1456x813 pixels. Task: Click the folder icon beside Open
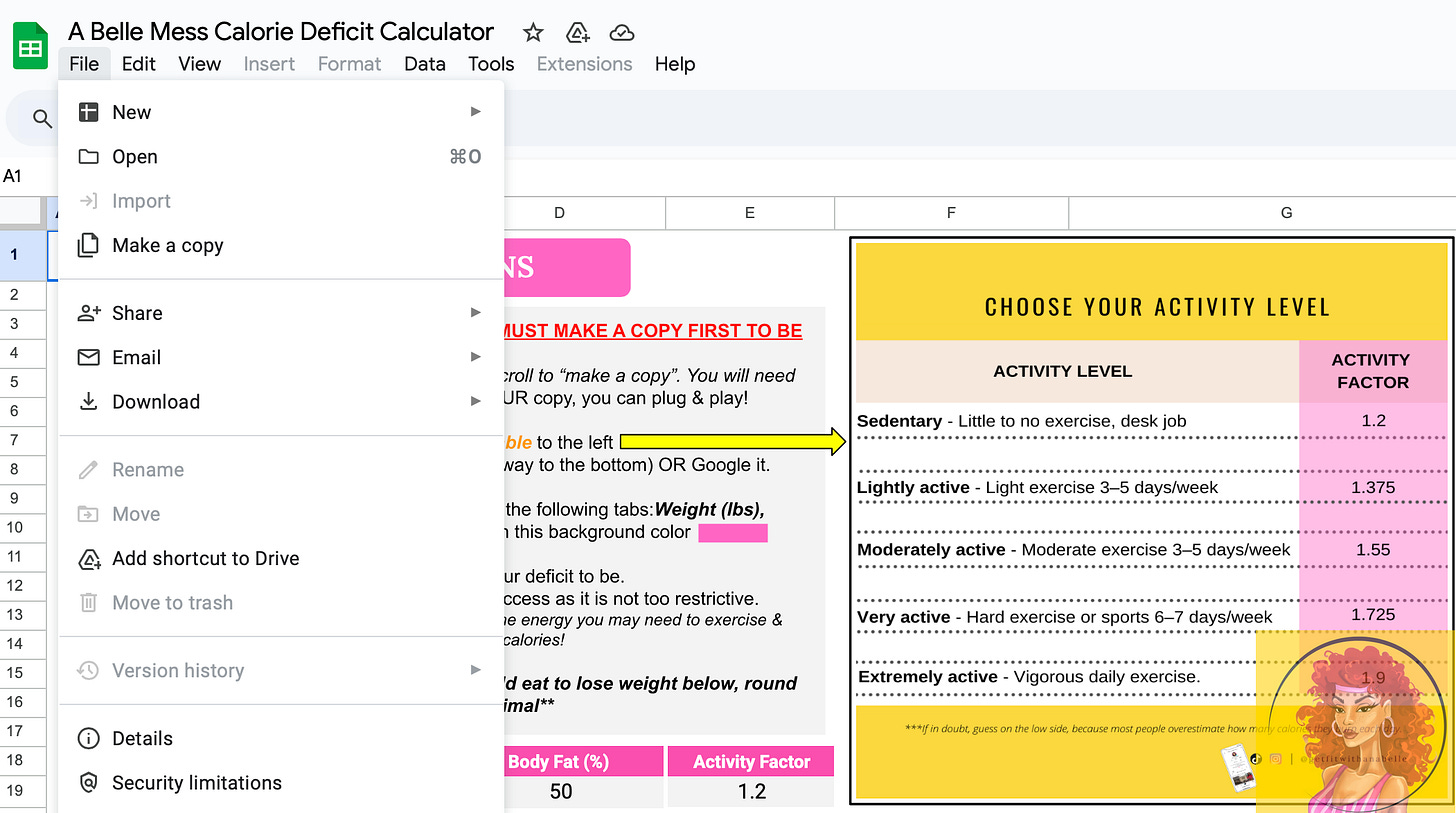coord(88,156)
